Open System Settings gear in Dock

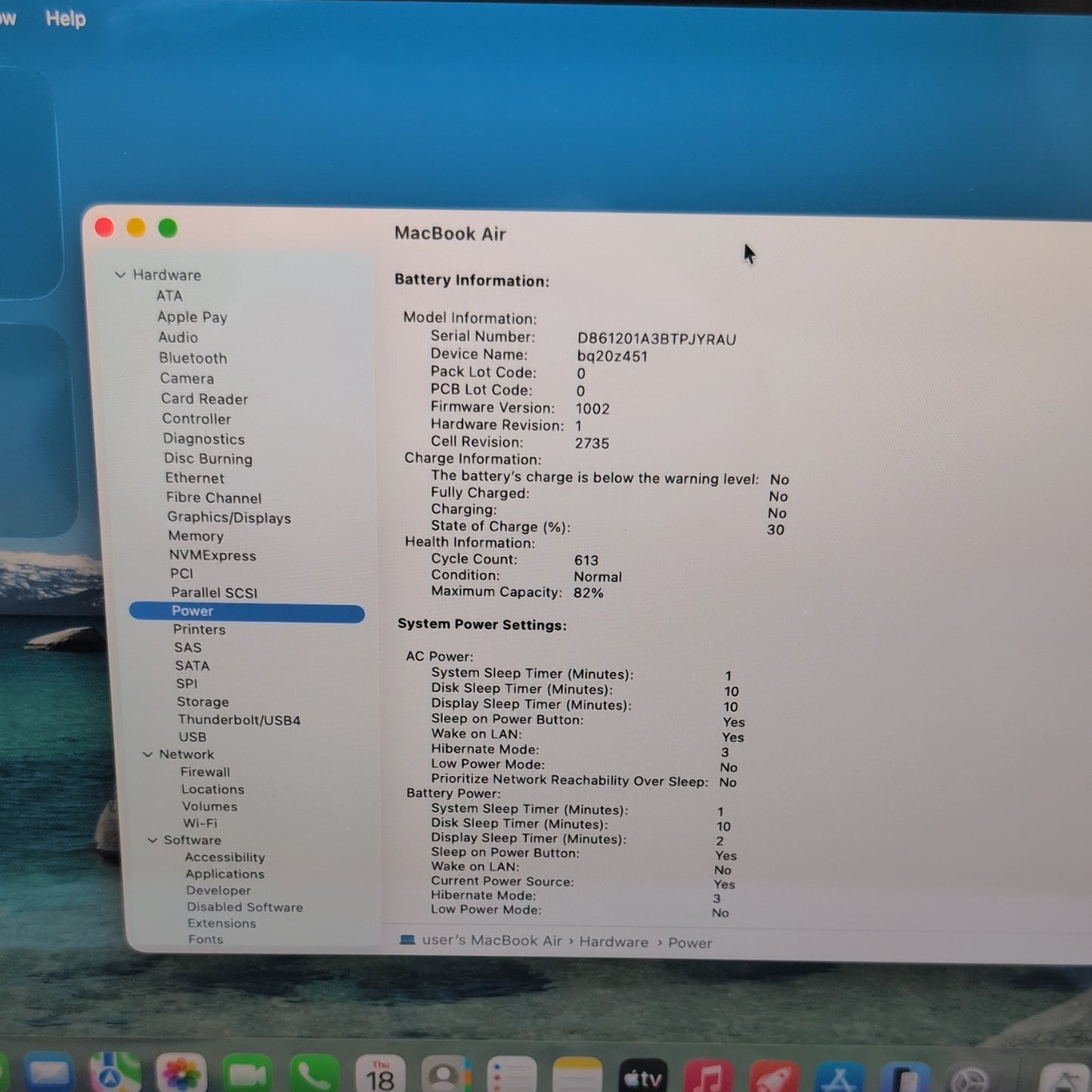(x=970, y=1079)
